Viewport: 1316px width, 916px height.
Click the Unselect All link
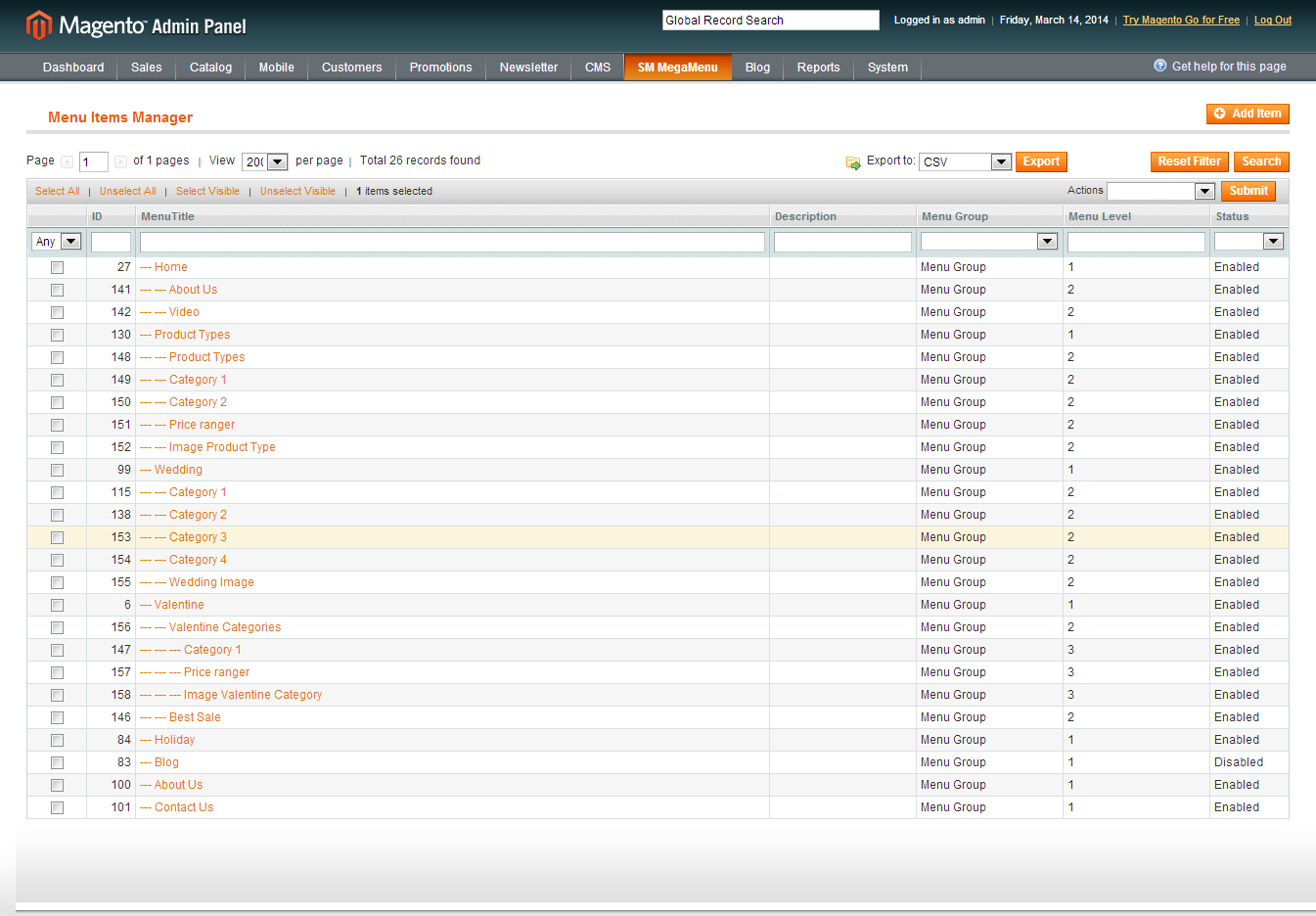(127, 191)
